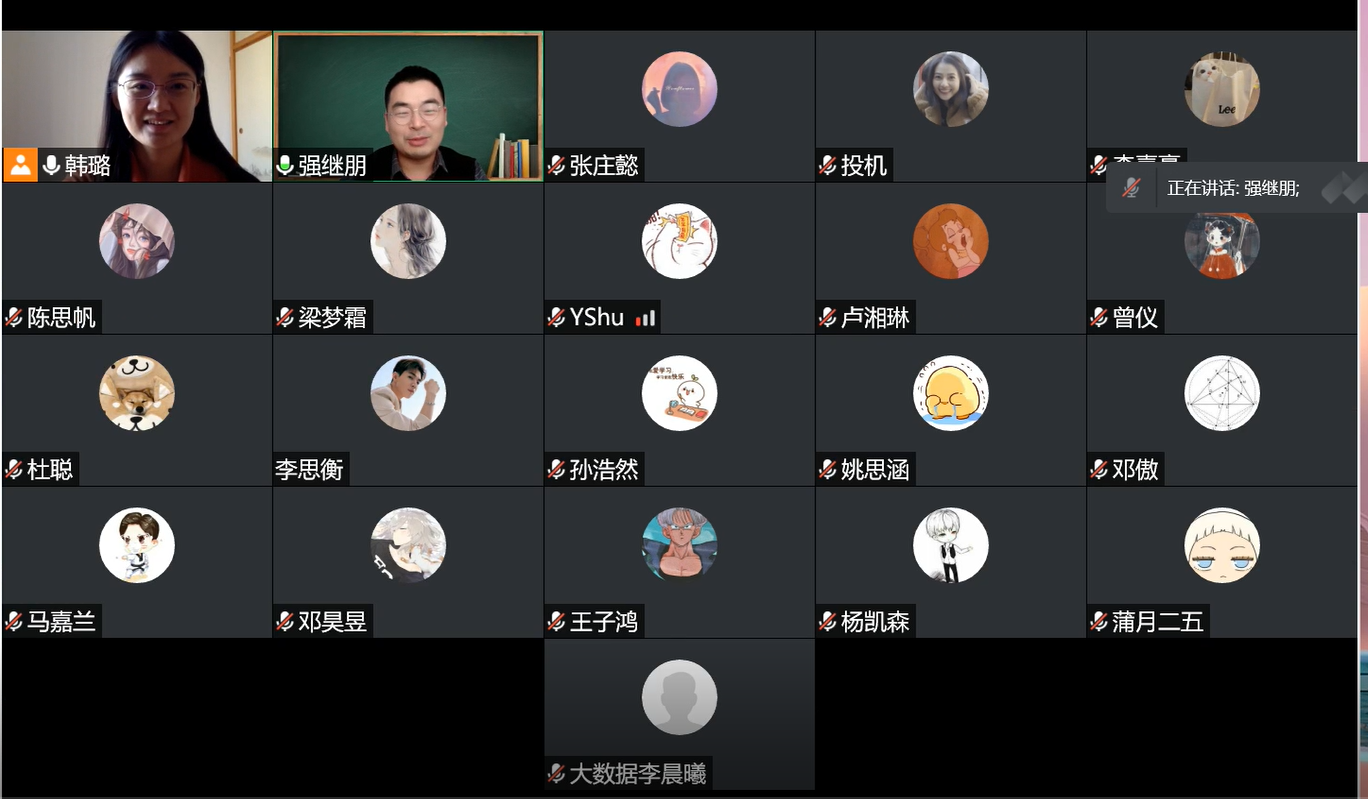The height and width of the screenshot is (799, 1368).
Task: Select 韩璐's video feed
Action: [x=137, y=106]
